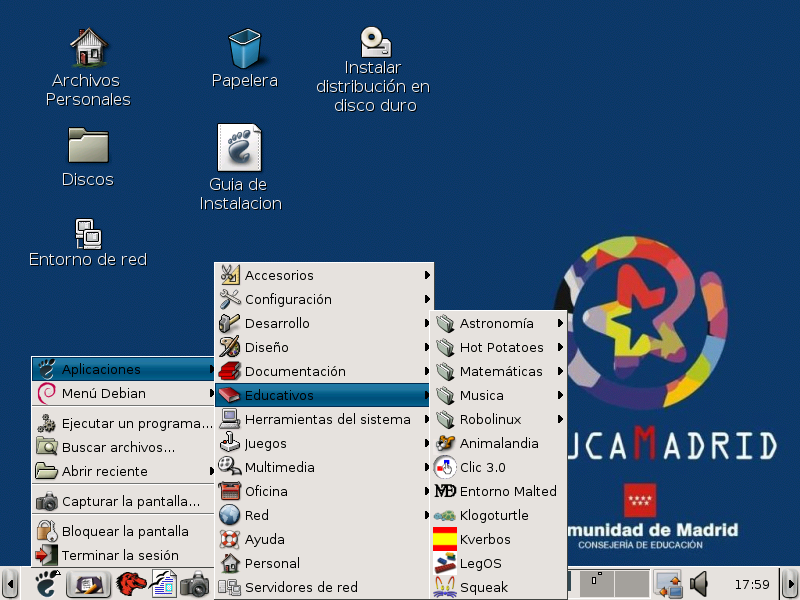Expand the Hot Potatoes submenu arrow

(x=560, y=347)
